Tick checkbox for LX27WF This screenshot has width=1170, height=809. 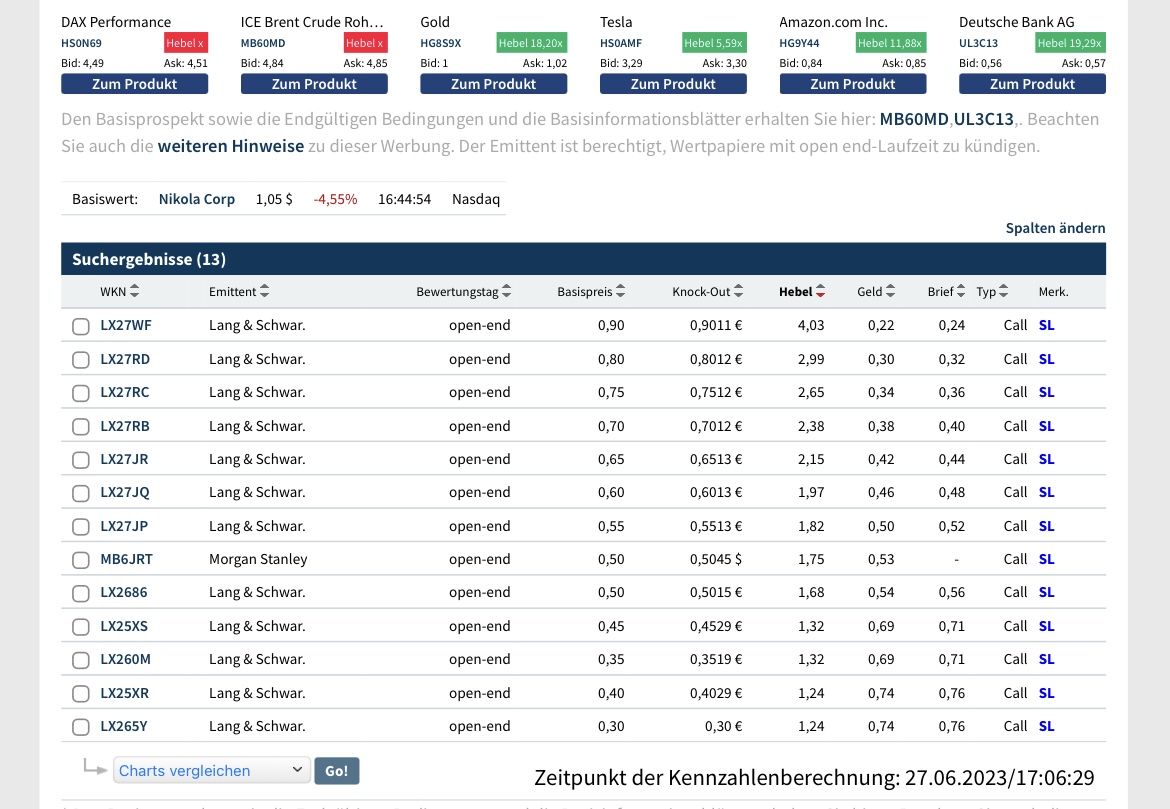pos(81,326)
